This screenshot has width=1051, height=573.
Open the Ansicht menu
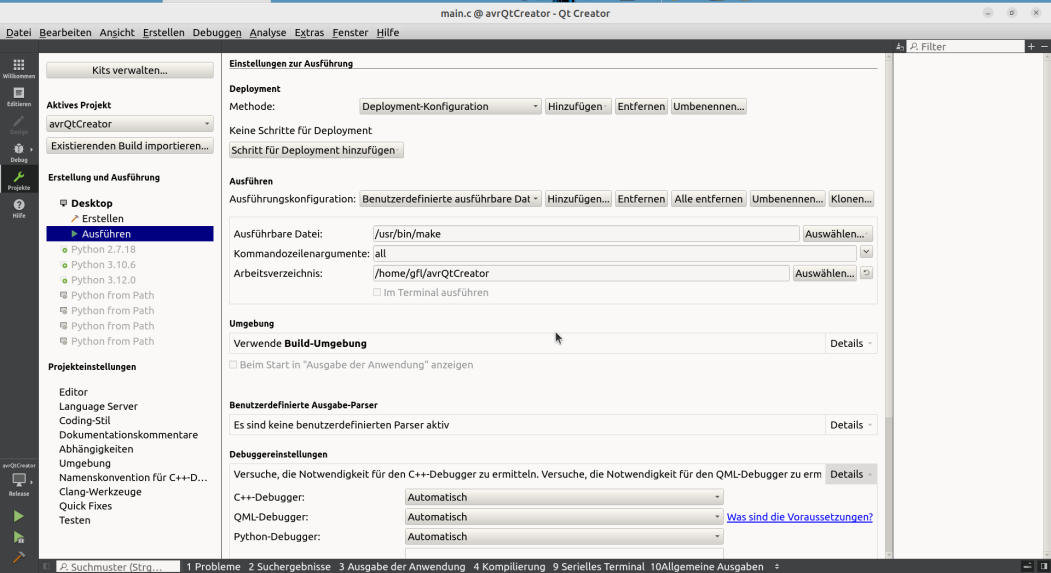(117, 32)
